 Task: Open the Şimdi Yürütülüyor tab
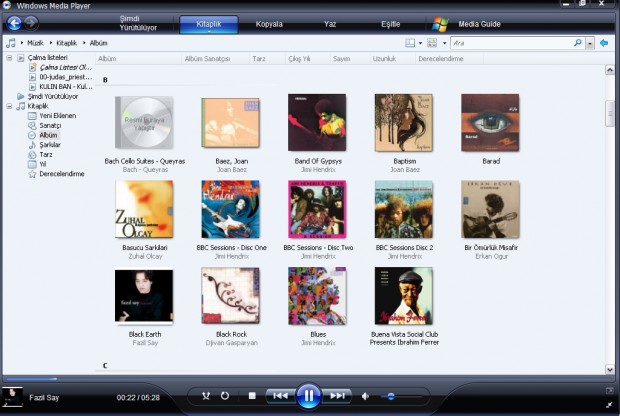pyautogui.click(x=138, y=23)
